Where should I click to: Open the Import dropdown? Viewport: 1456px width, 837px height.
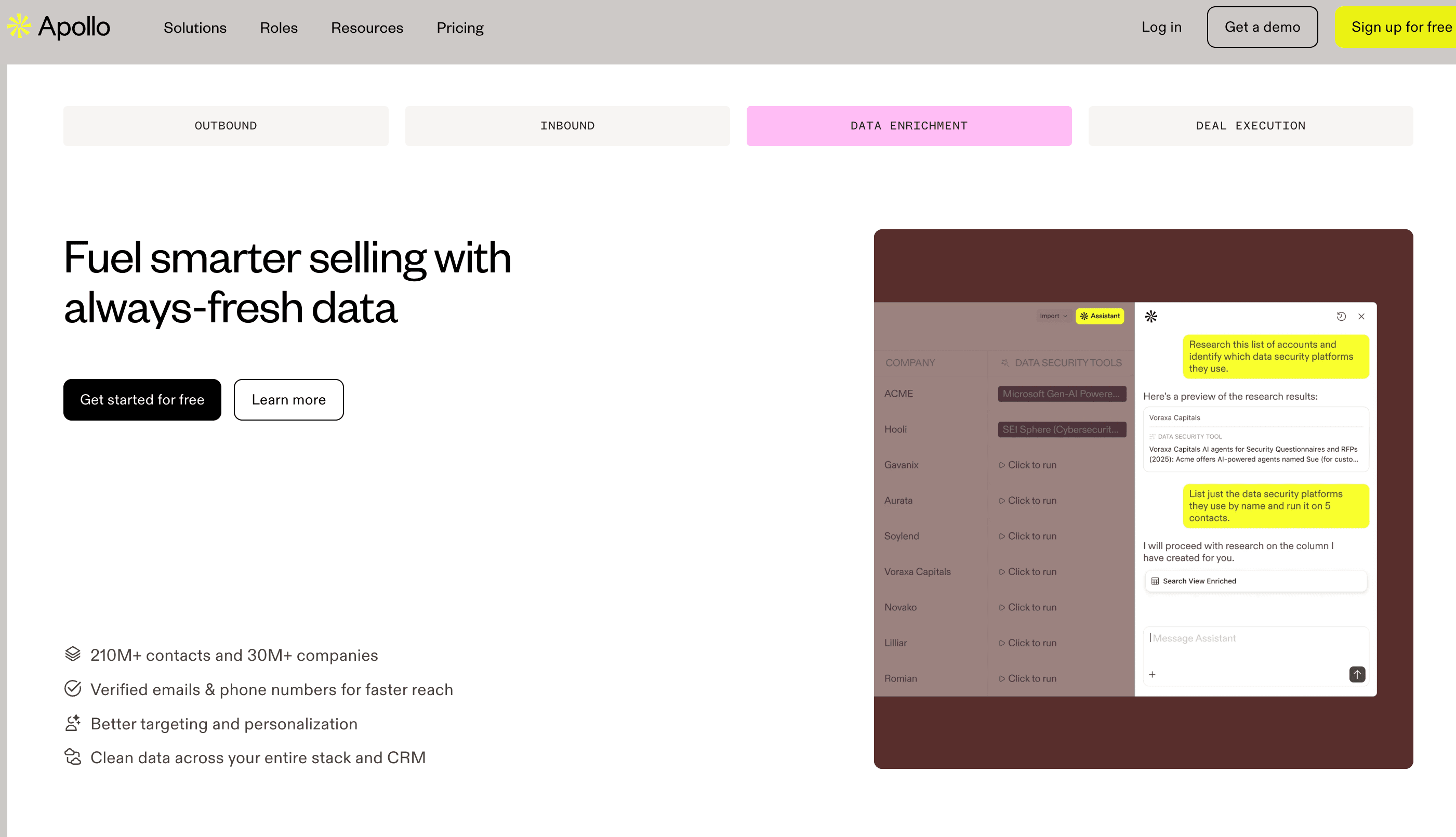[x=1052, y=316]
